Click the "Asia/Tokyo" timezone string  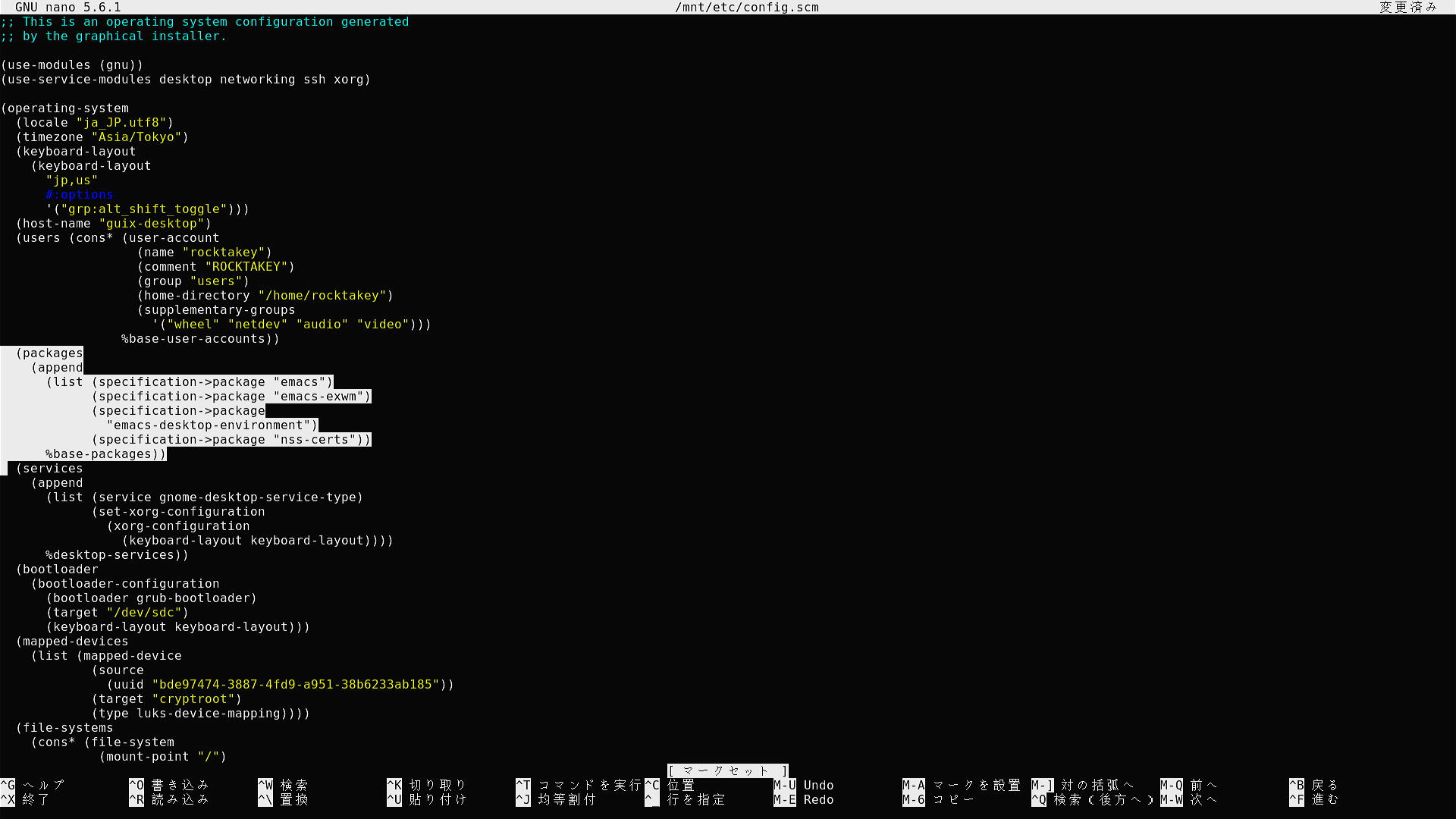136,137
